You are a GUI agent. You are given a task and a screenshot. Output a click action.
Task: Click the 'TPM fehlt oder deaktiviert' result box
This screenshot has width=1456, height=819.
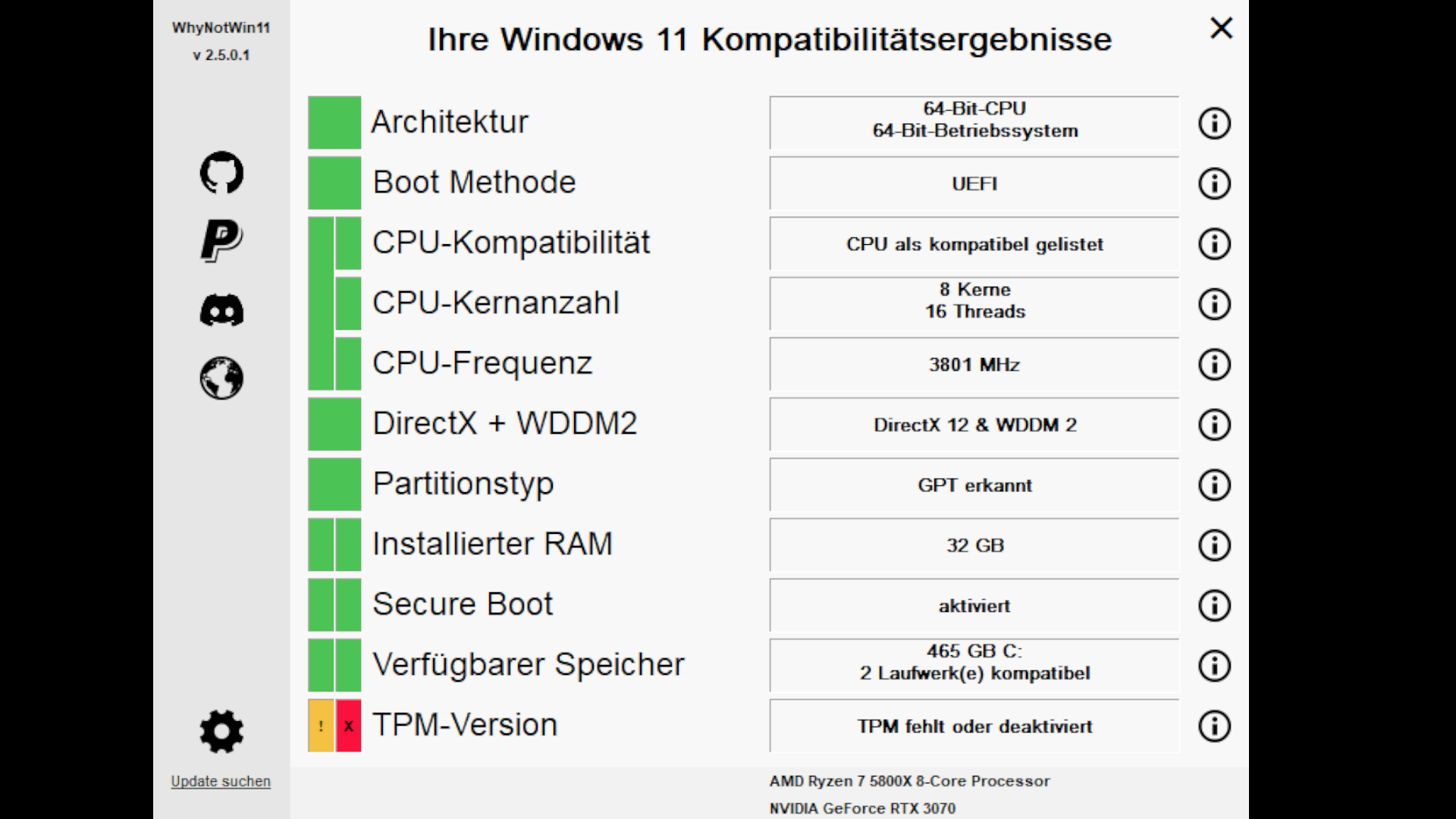coord(974,726)
